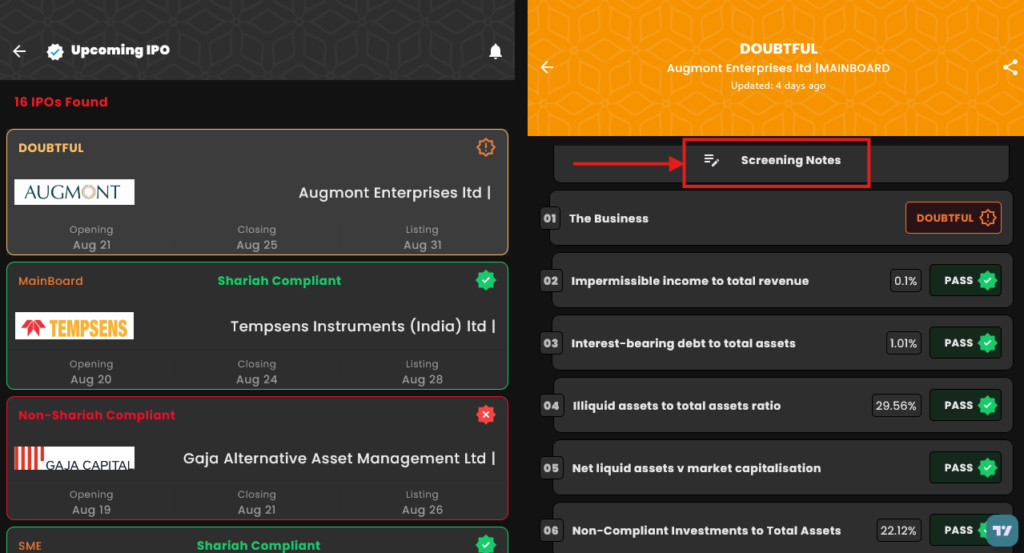1024x553 pixels.
Task: Click the notes pencil icon beside Screening Notes
Action: click(711, 160)
